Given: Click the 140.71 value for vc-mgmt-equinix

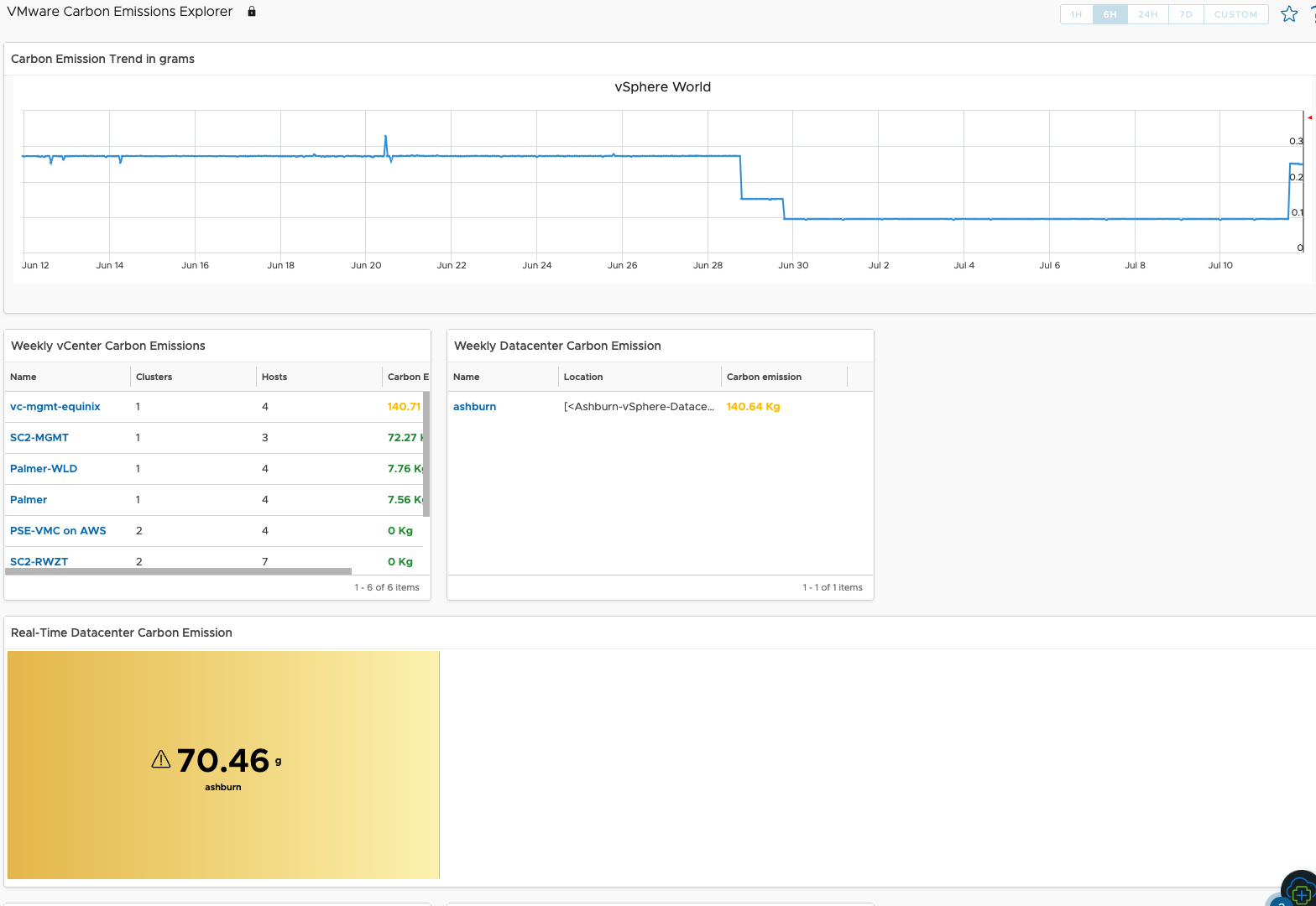Looking at the screenshot, I should click(404, 407).
